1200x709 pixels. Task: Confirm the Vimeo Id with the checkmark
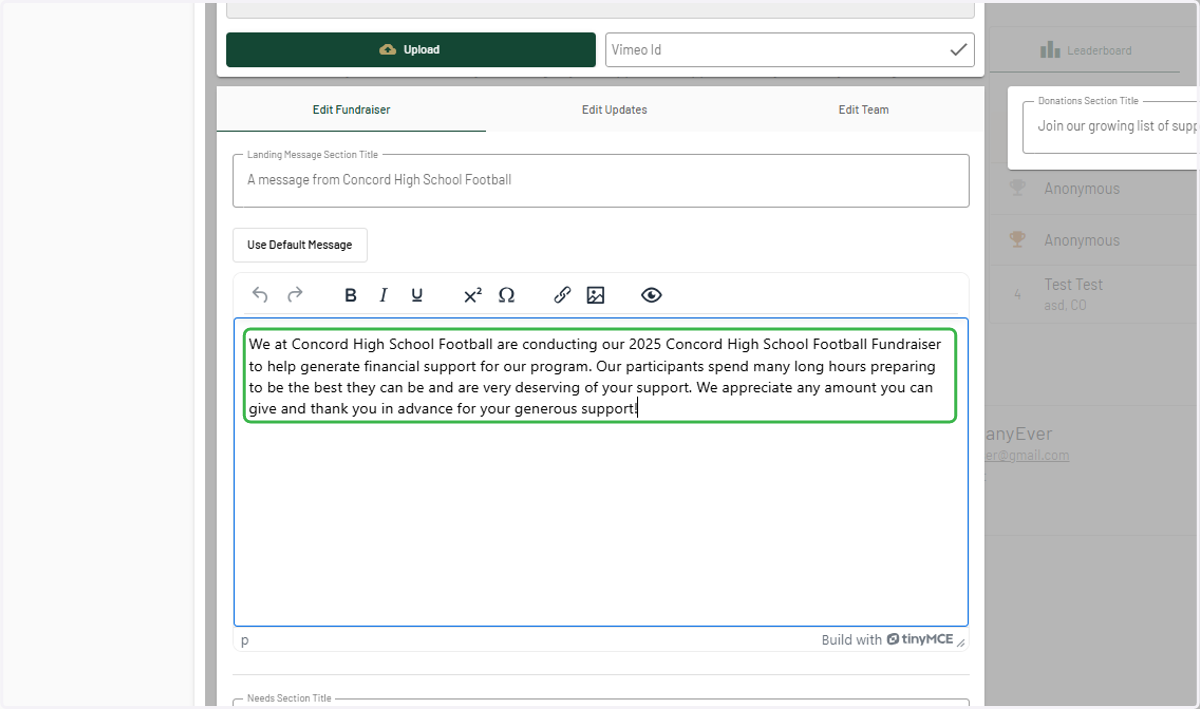coord(958,49)
